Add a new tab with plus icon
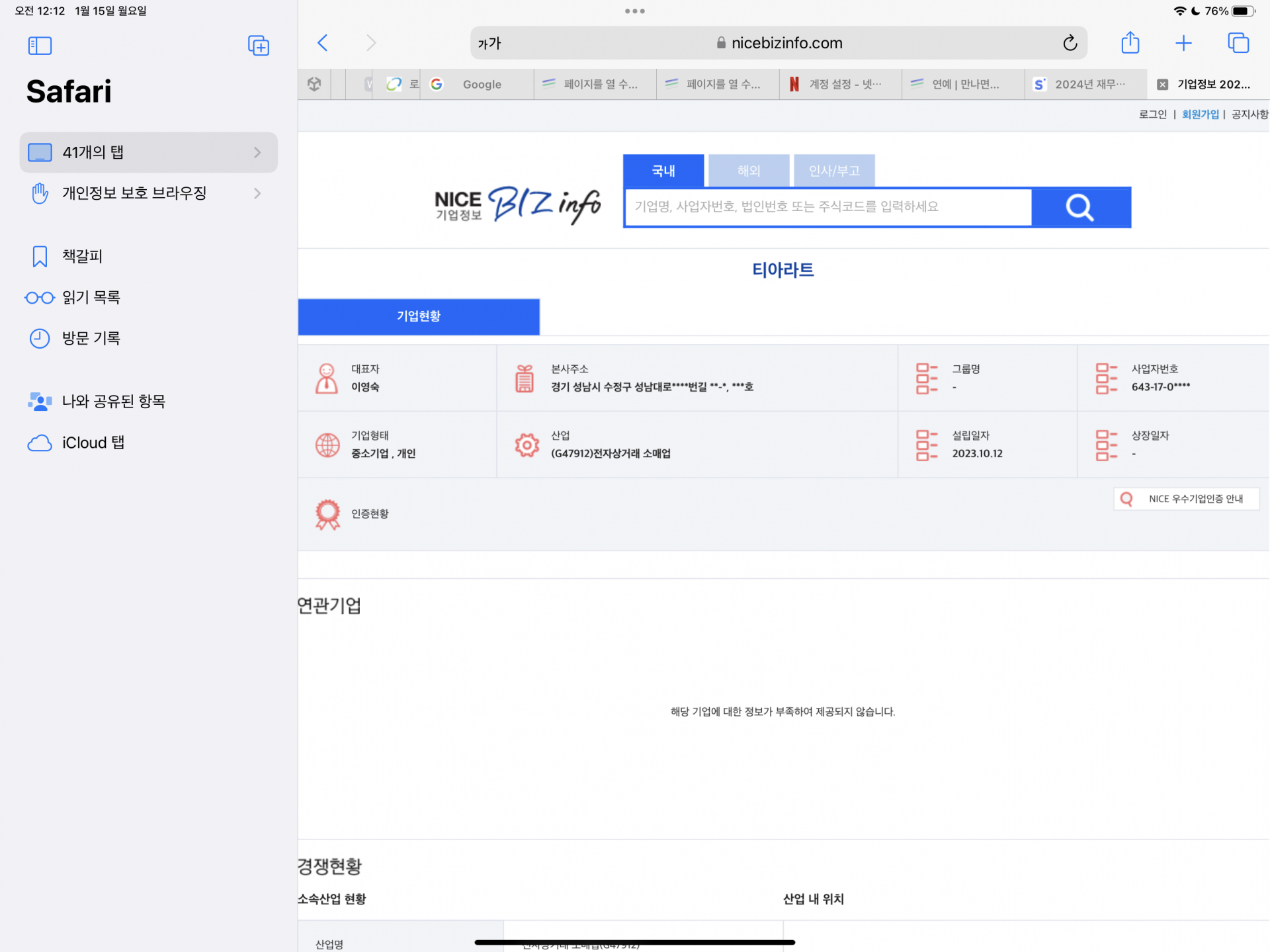 coord(1183,43)
